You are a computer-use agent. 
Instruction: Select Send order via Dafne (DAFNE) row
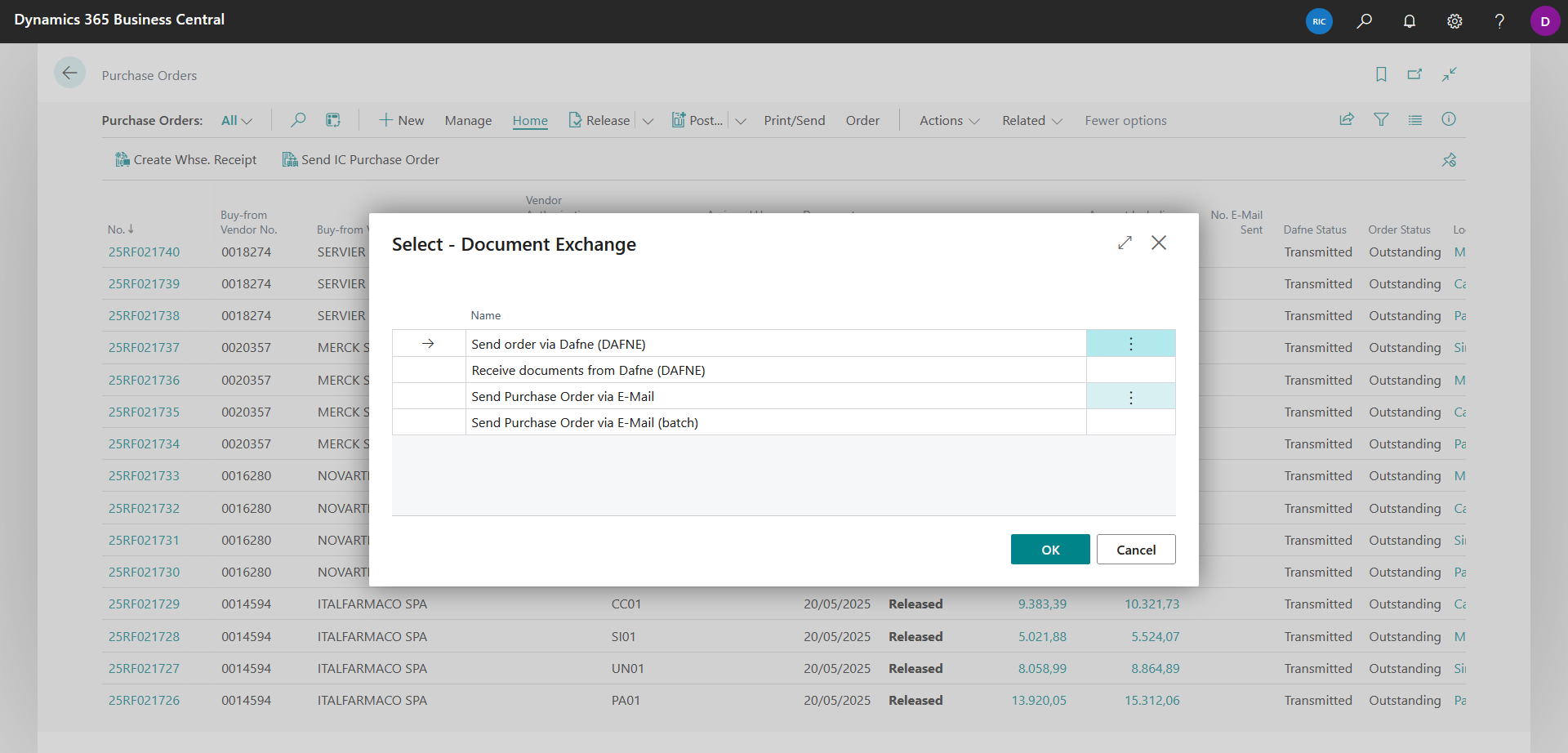tap(784, 344)
